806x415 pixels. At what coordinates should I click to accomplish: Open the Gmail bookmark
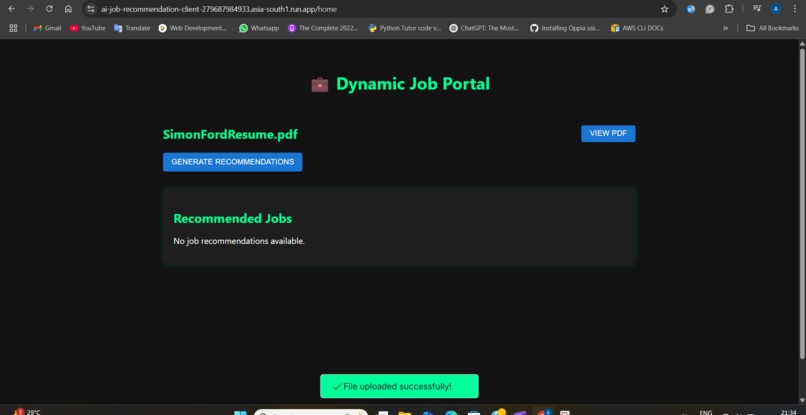tap(47, 28)
